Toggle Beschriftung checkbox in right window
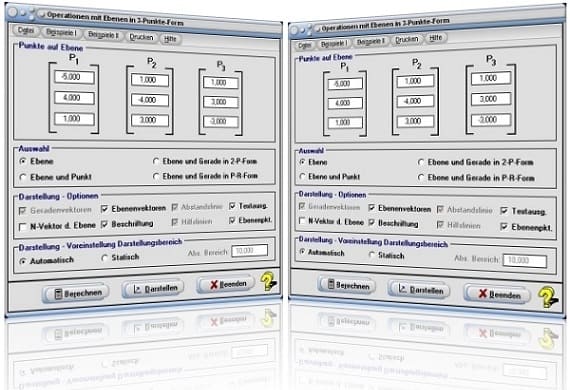570x390 pixels. click(394, 223)
